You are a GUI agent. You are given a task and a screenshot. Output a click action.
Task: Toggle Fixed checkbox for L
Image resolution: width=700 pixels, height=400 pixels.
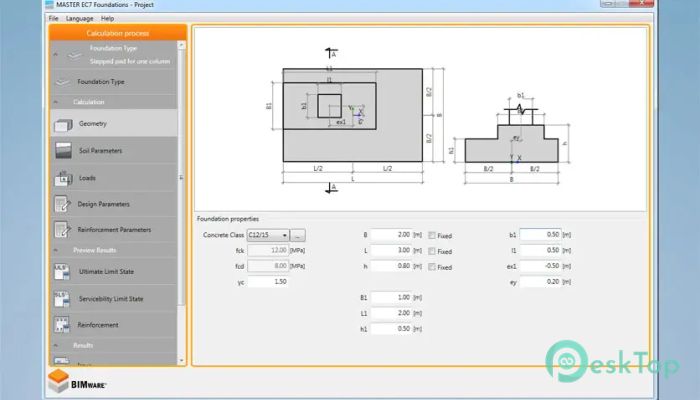pos(432,251)
